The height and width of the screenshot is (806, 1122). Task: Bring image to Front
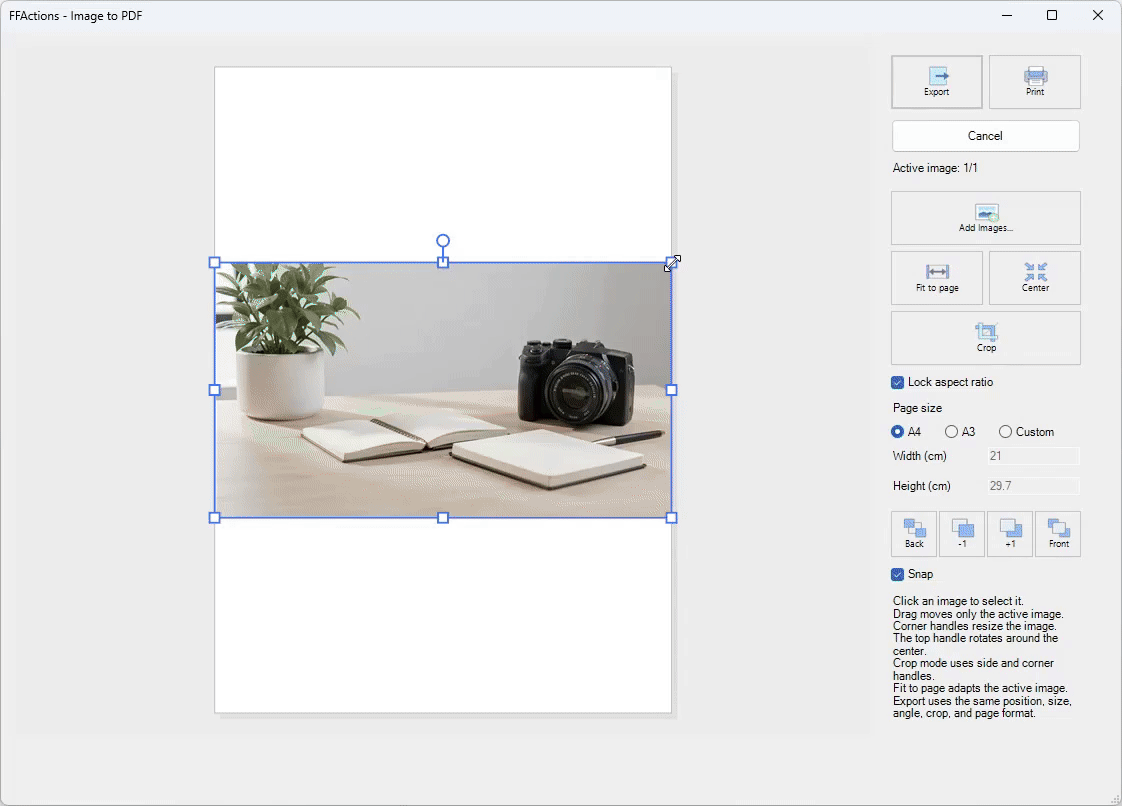click(x=1058, y=534)
